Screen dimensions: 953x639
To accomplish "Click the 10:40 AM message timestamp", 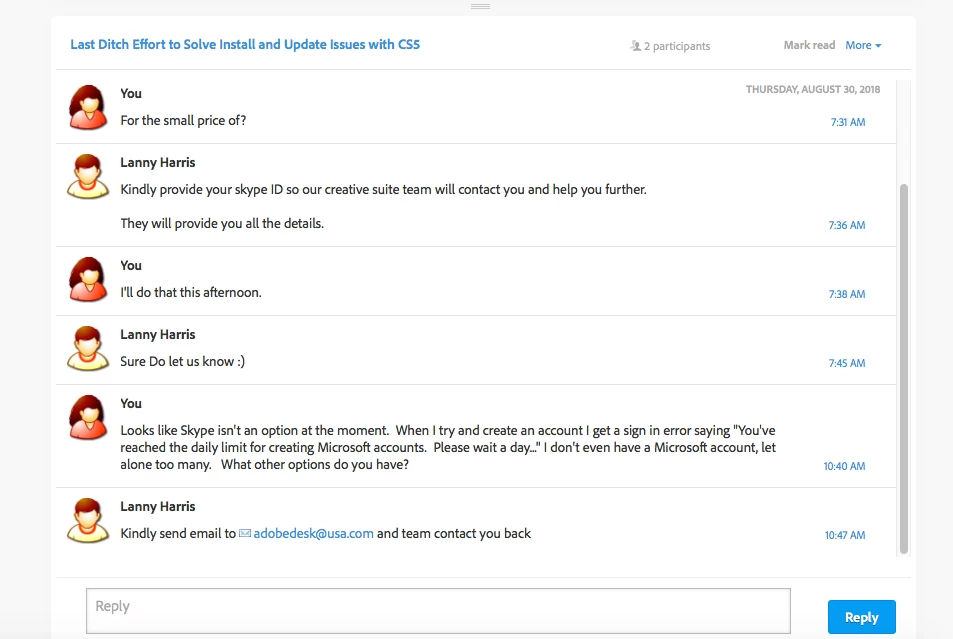I will pyautogui.click(x=844, y=466).
